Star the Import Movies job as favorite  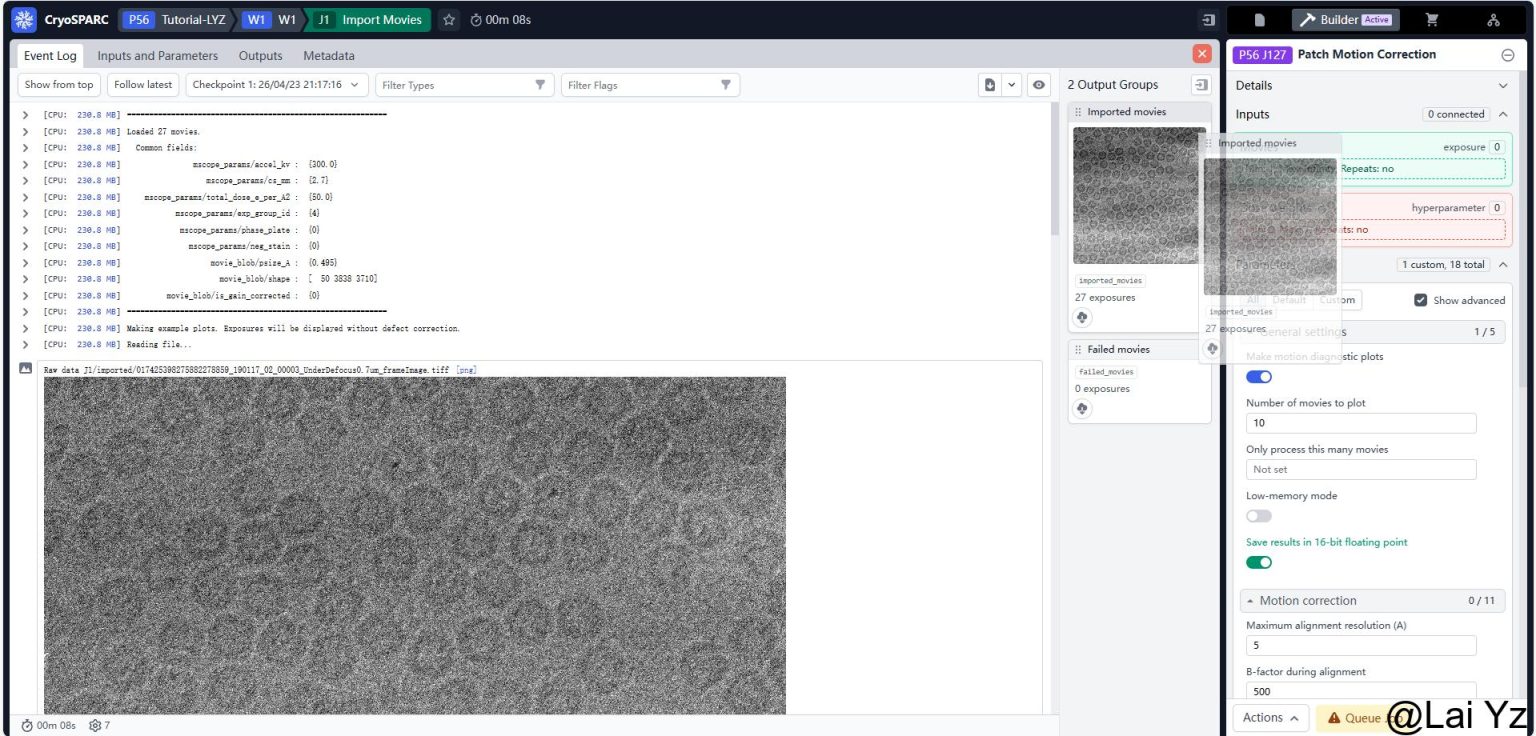click(447, 18)
